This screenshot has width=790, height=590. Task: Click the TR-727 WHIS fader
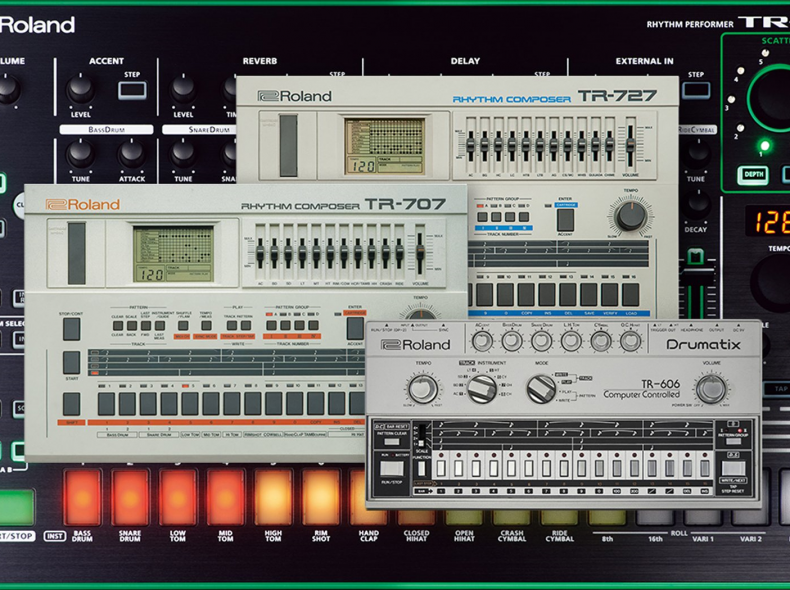[581, 144]
